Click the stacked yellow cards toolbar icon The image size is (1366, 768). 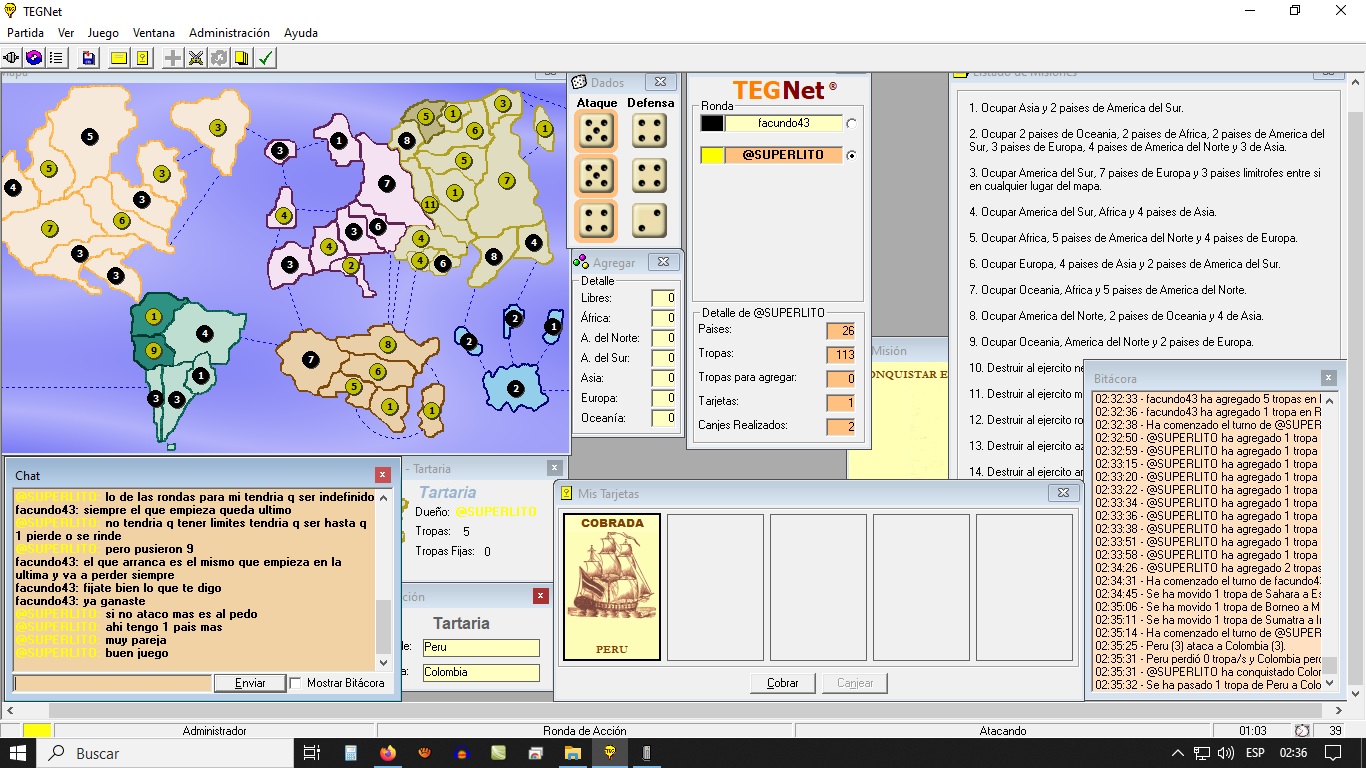242,58
